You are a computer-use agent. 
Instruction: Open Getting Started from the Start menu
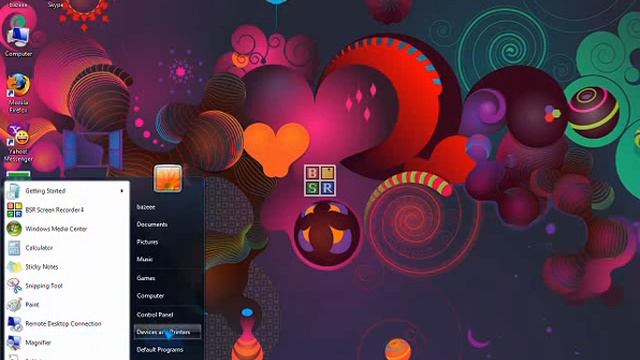pyautogui.click(x=66, y=191)
